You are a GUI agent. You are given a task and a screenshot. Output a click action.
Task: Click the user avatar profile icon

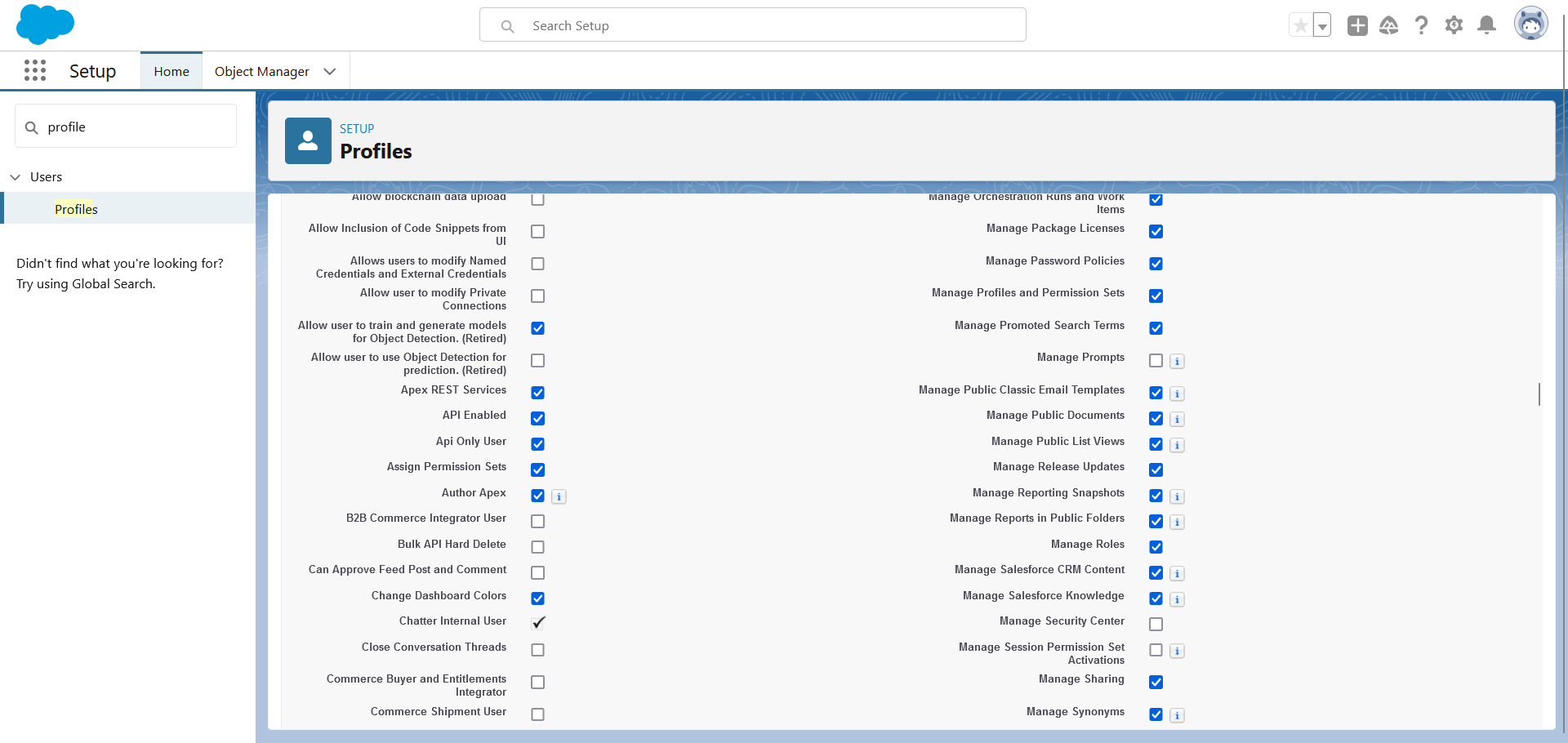[x=1530, y=24]
